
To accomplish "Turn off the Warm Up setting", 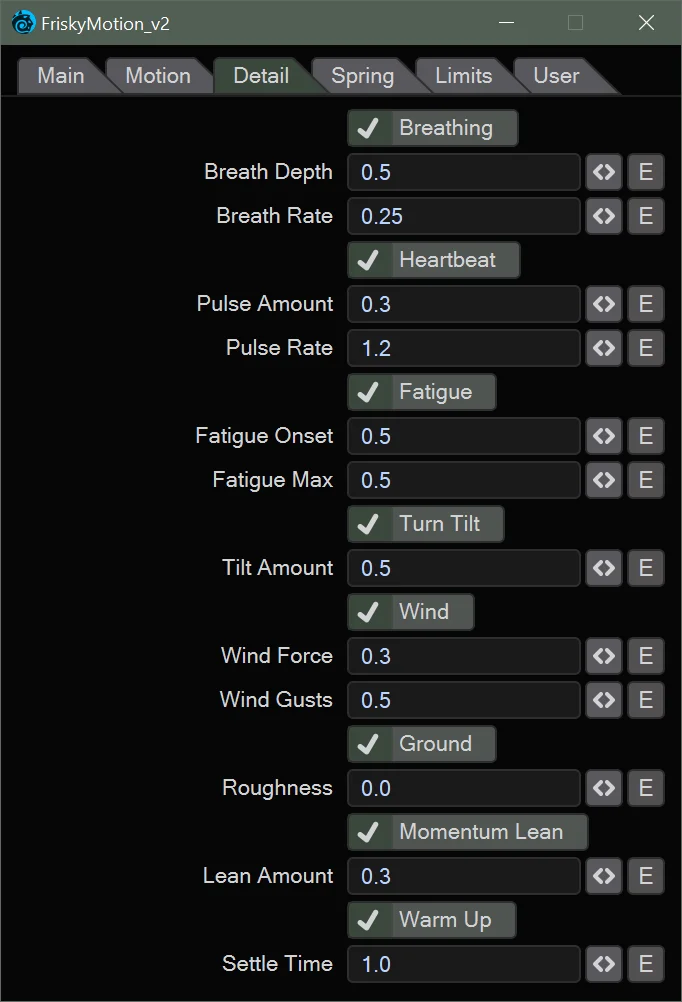I will click(x=431, y=920).
